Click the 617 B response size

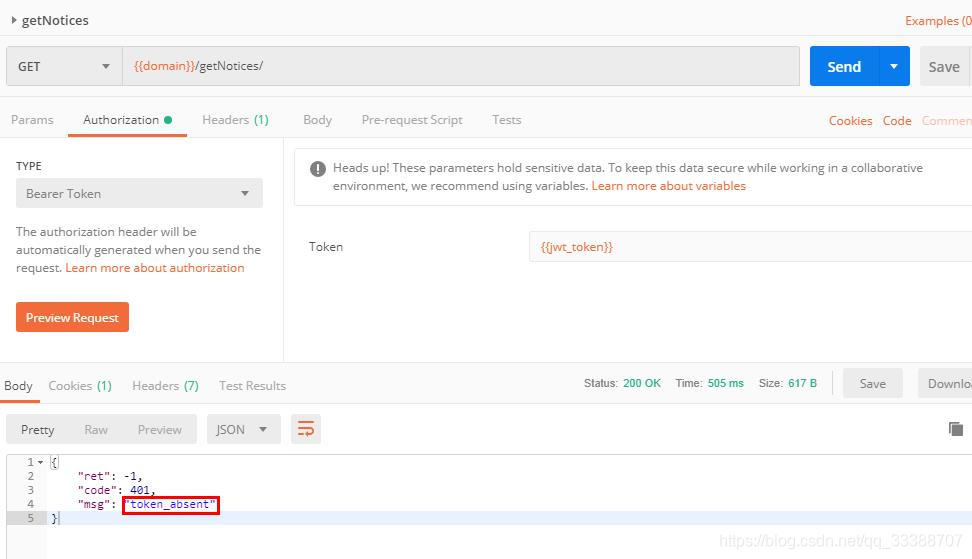(802, 383)
